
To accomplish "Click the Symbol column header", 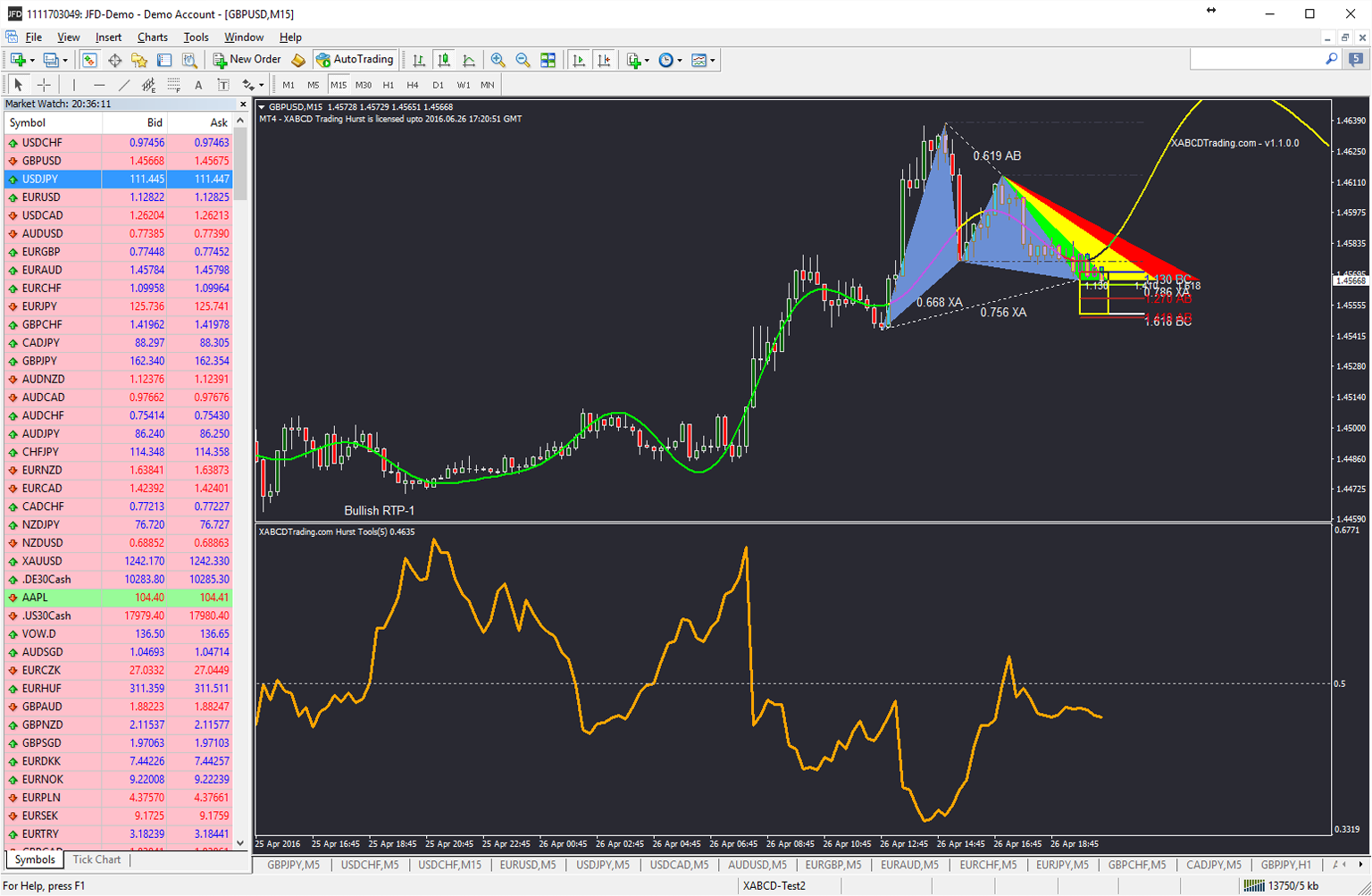I will tap(53, 123).
